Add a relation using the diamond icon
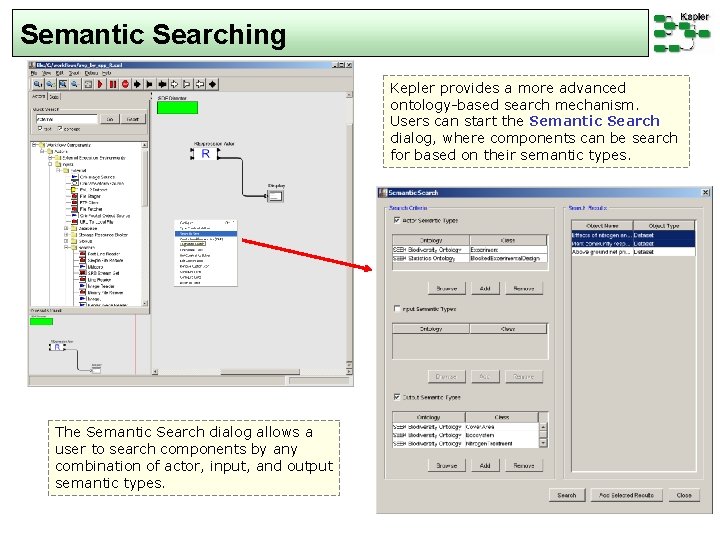The height and width of the screenshot is (540, 720). [x=212, y=84]
